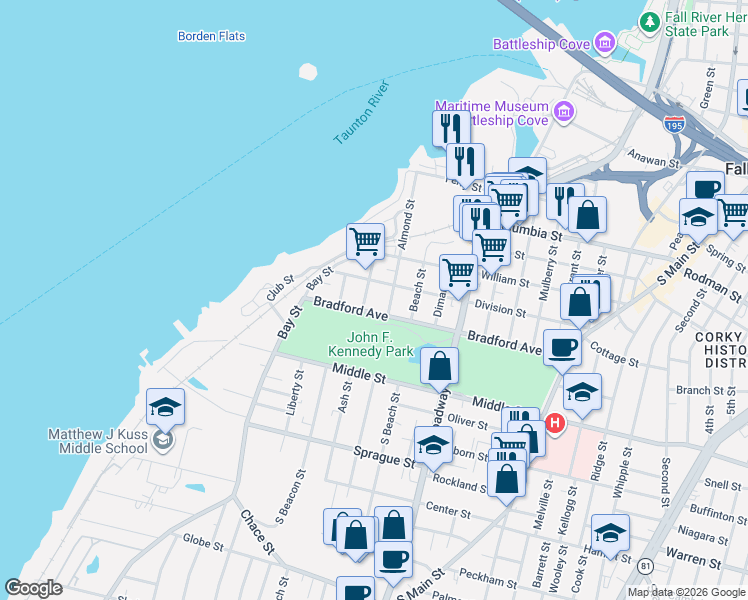Click the Buffinton St label
This screenshot has height=600, width=748.
click(x=718, y=515)
